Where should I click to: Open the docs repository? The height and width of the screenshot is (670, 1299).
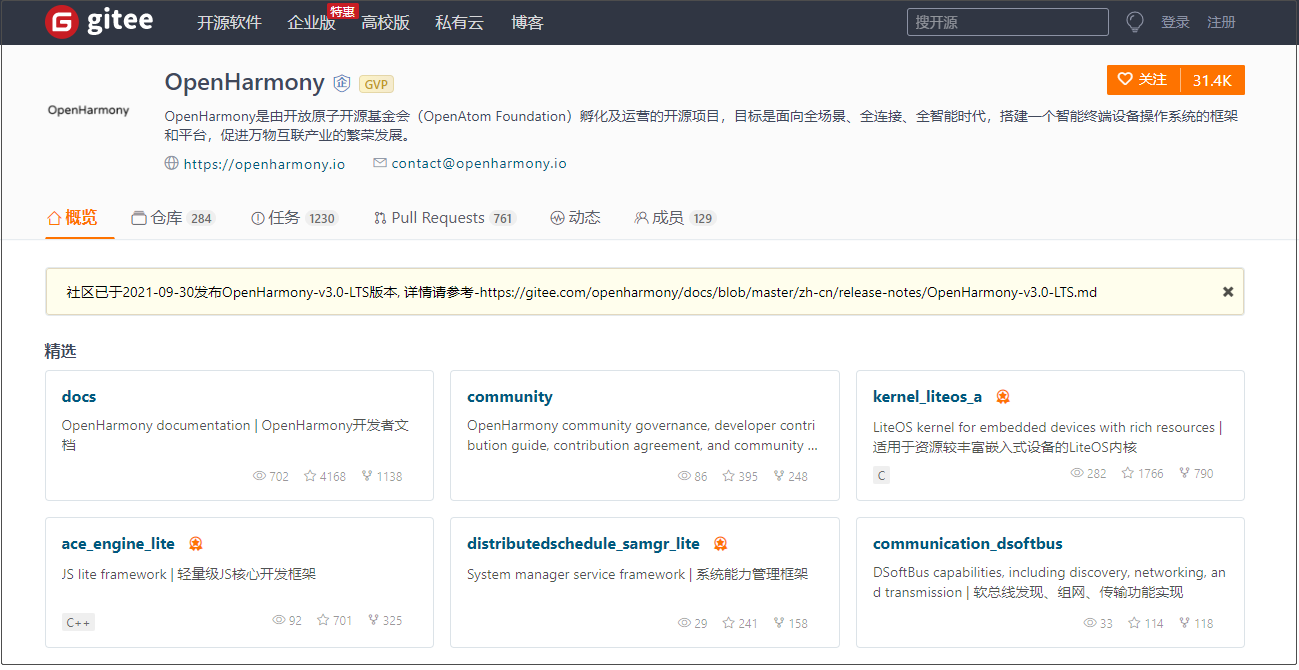tap(79, 397)
